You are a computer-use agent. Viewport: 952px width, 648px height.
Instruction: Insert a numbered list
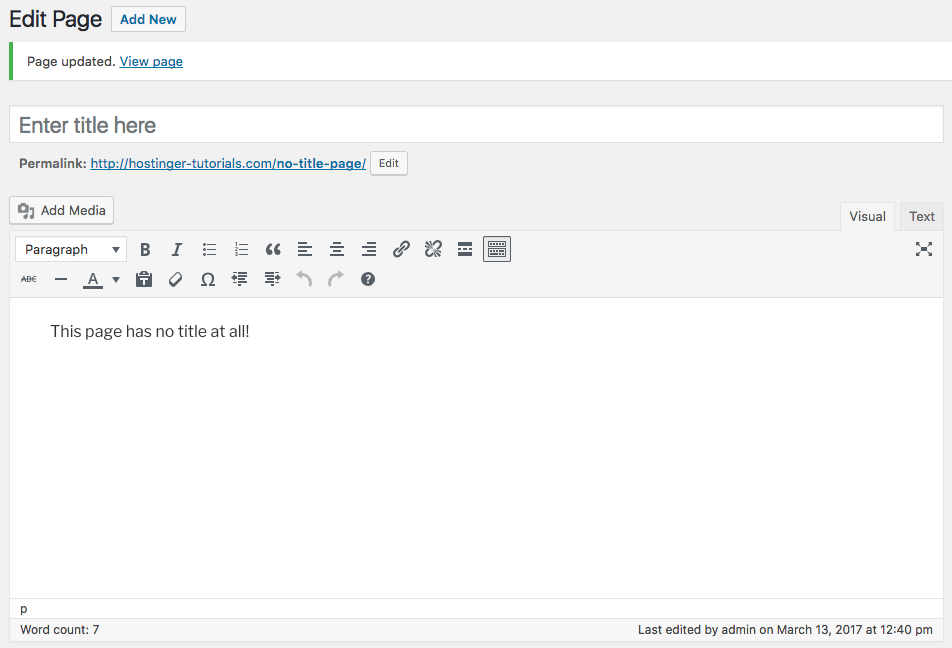tap(241, 249)
